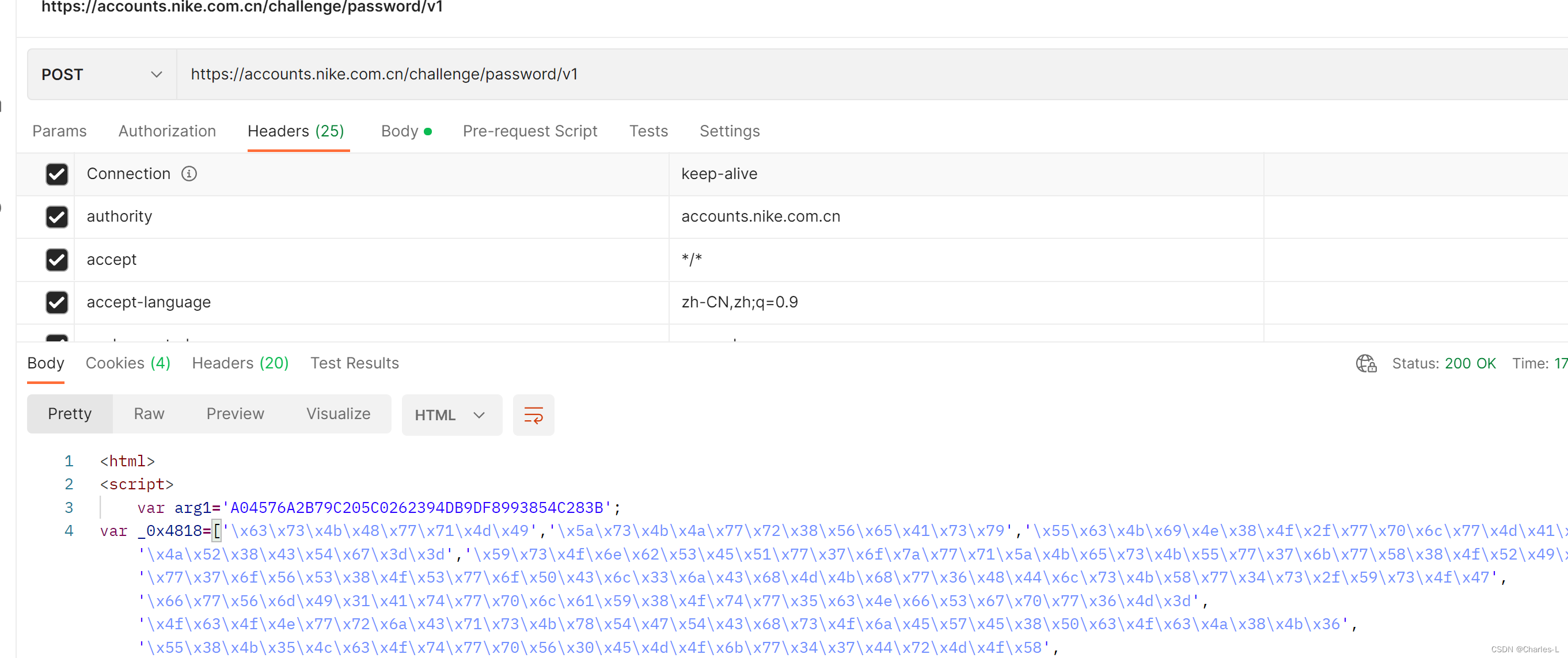1568x658 pixels.
Task: Open the request Settings tab
Action: tap(729, 131)
